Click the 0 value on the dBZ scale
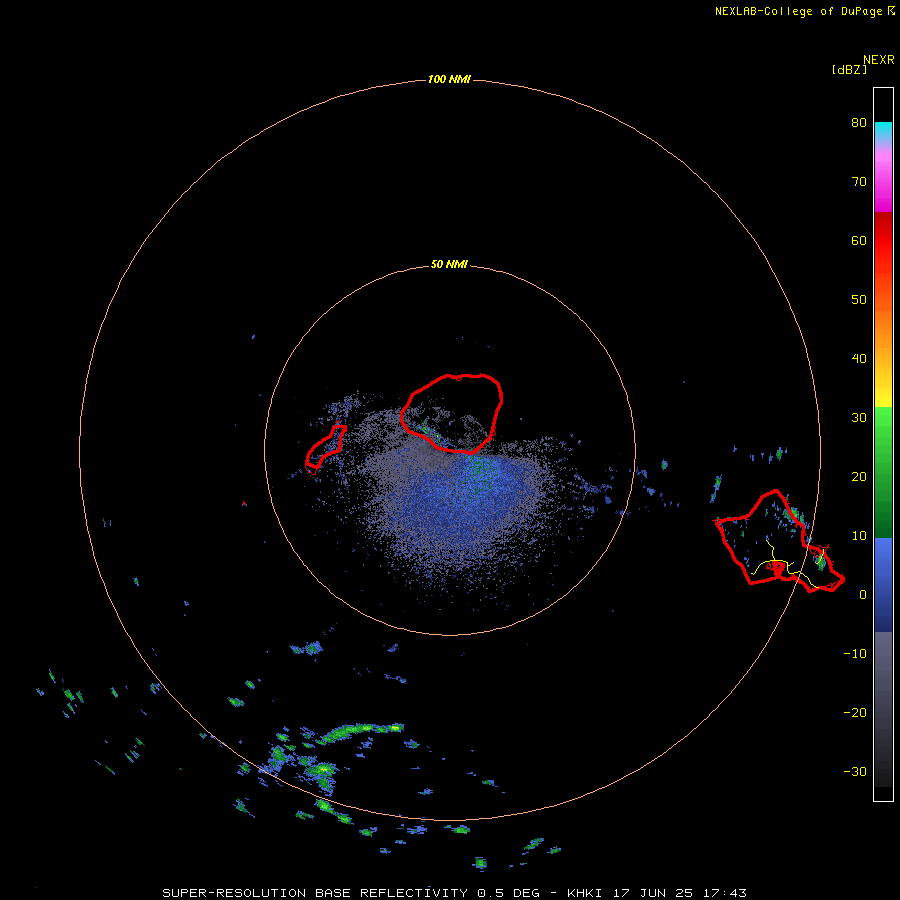Viewport: 900px width, 900px height. coord(863,595)
